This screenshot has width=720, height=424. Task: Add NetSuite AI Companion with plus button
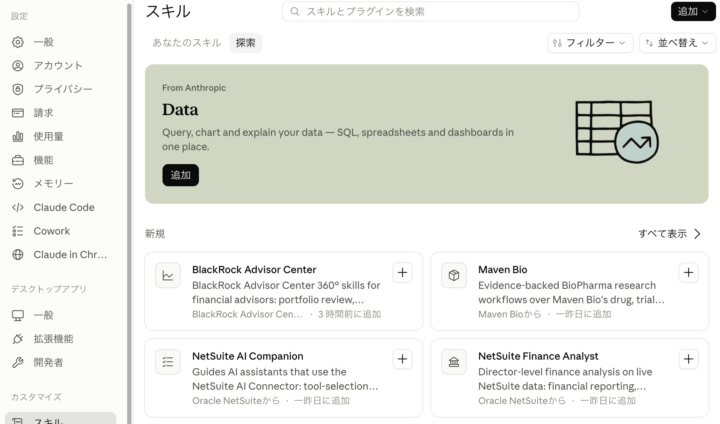click(402, 359)
